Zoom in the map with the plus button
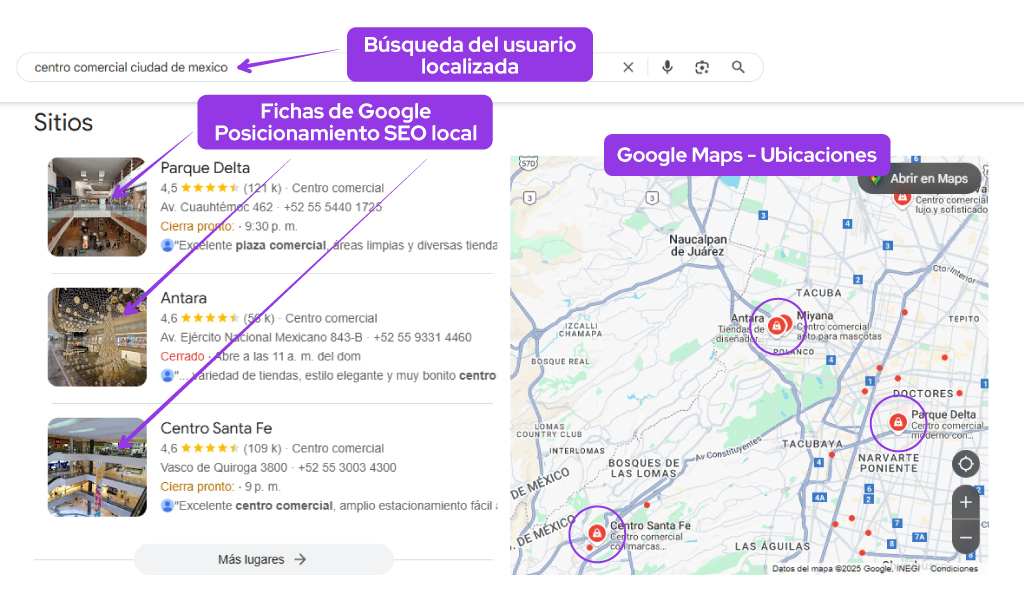This screenshot has height=600, width=1024. click(966, 502)
